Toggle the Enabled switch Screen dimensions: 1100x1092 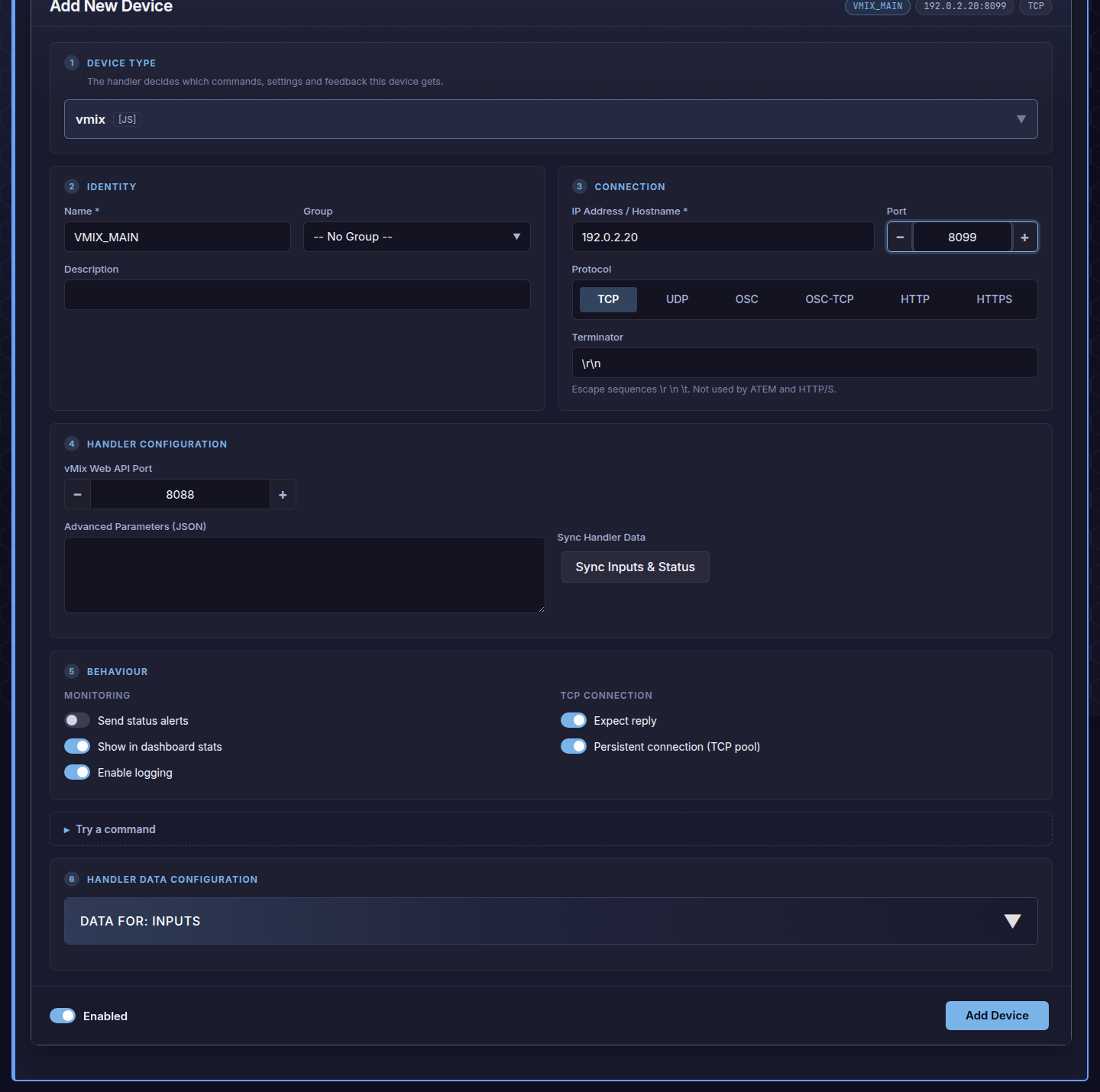63,1016
